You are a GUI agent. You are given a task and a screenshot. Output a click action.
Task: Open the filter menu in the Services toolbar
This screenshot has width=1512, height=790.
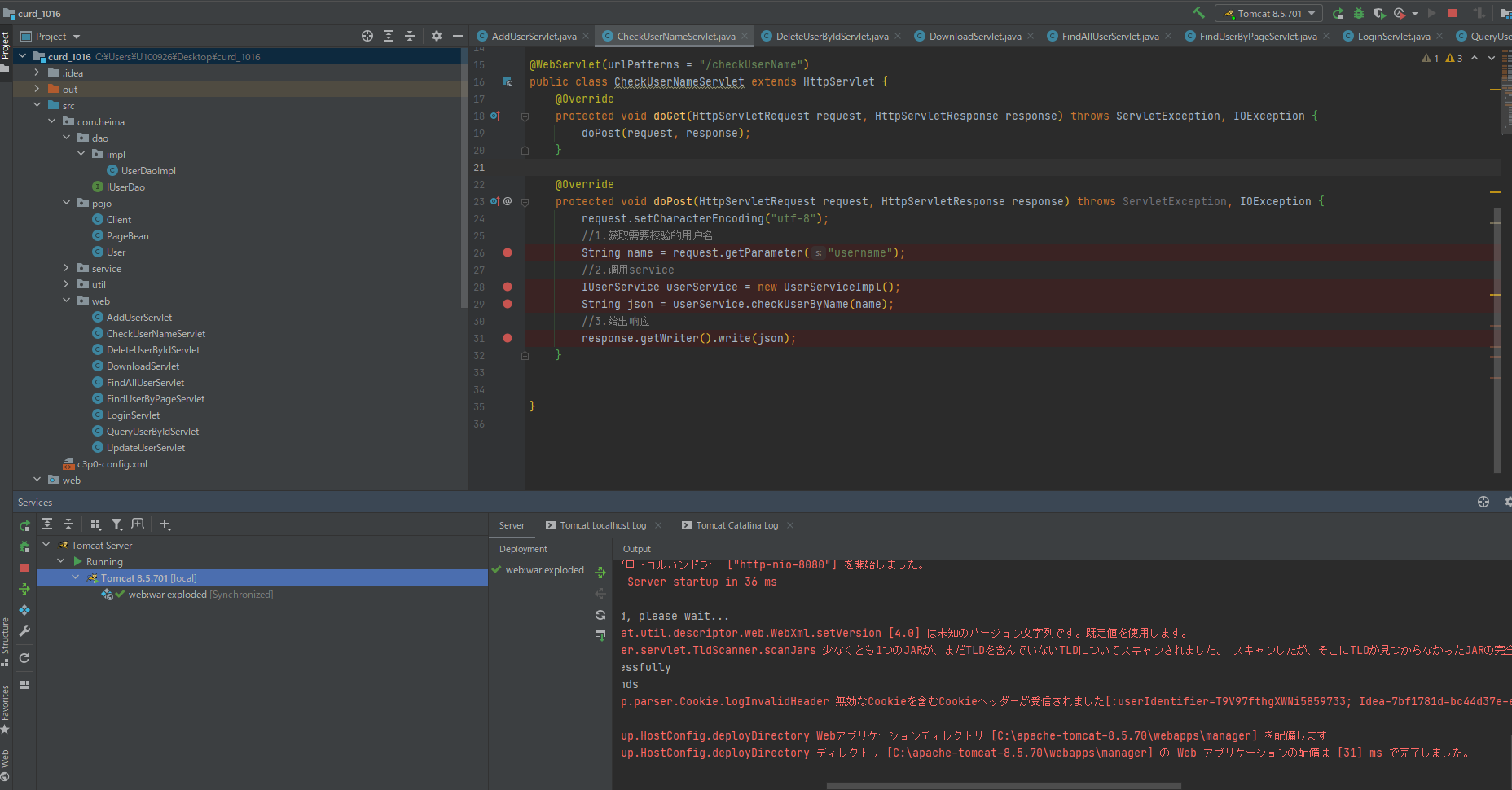coord(117,524)
